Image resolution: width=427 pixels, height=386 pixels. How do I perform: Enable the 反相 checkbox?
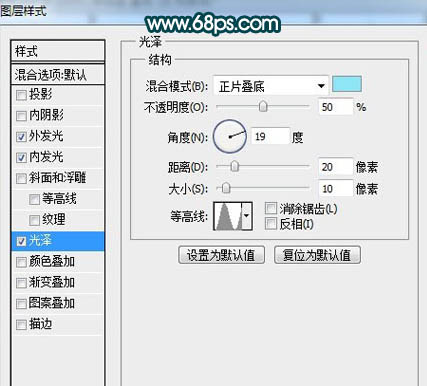click(x=271, y=223)
